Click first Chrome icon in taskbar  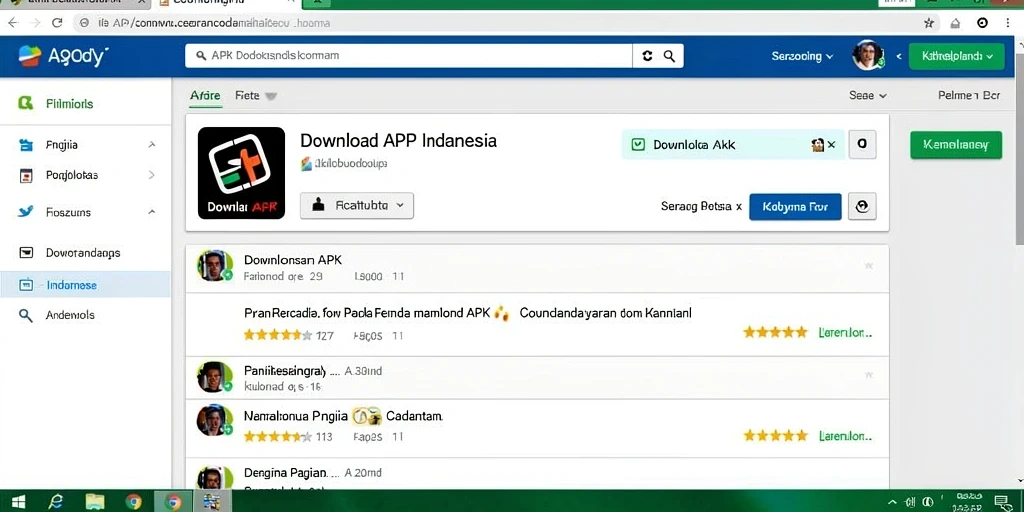[x=133, y=502]
